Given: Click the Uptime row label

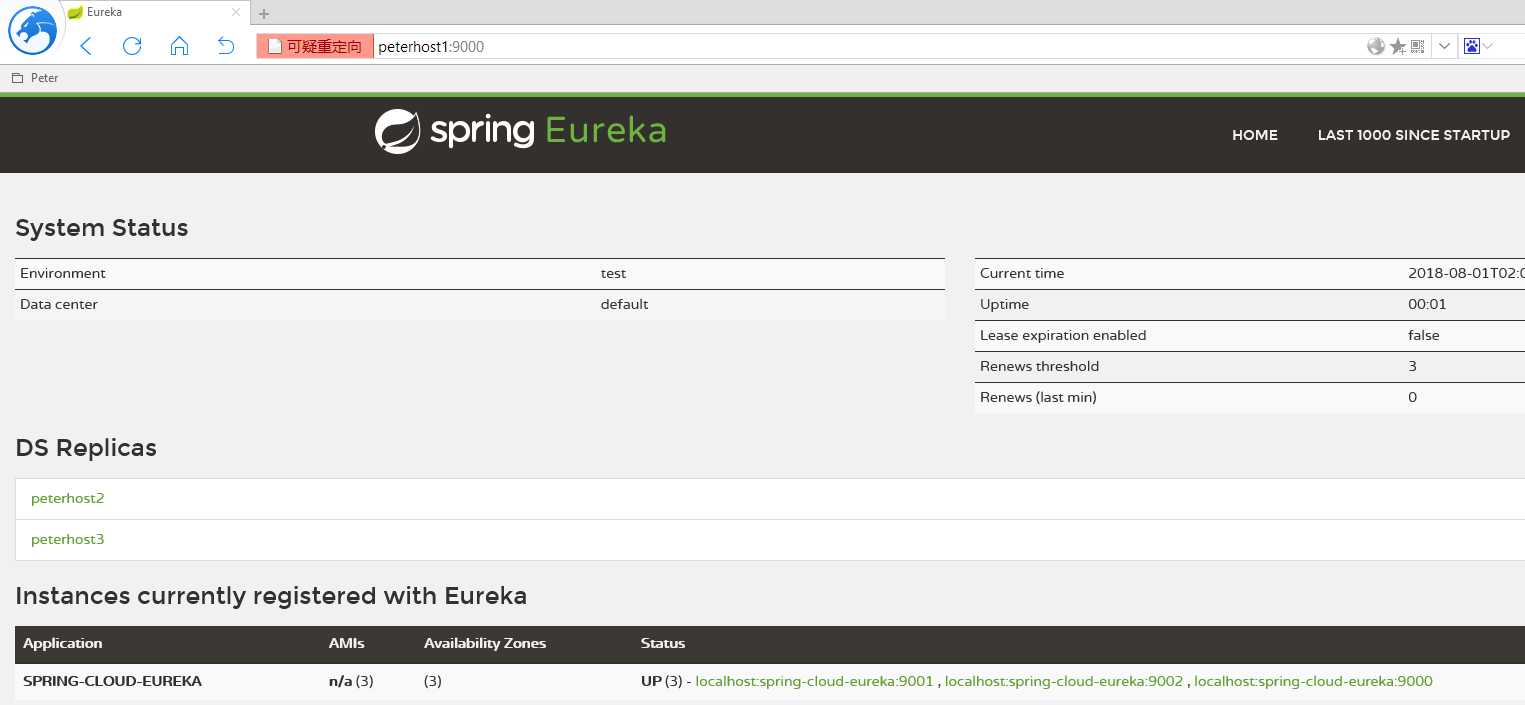Looking at the screenshot, I should pyautogui.click(x=1004, y=304).
